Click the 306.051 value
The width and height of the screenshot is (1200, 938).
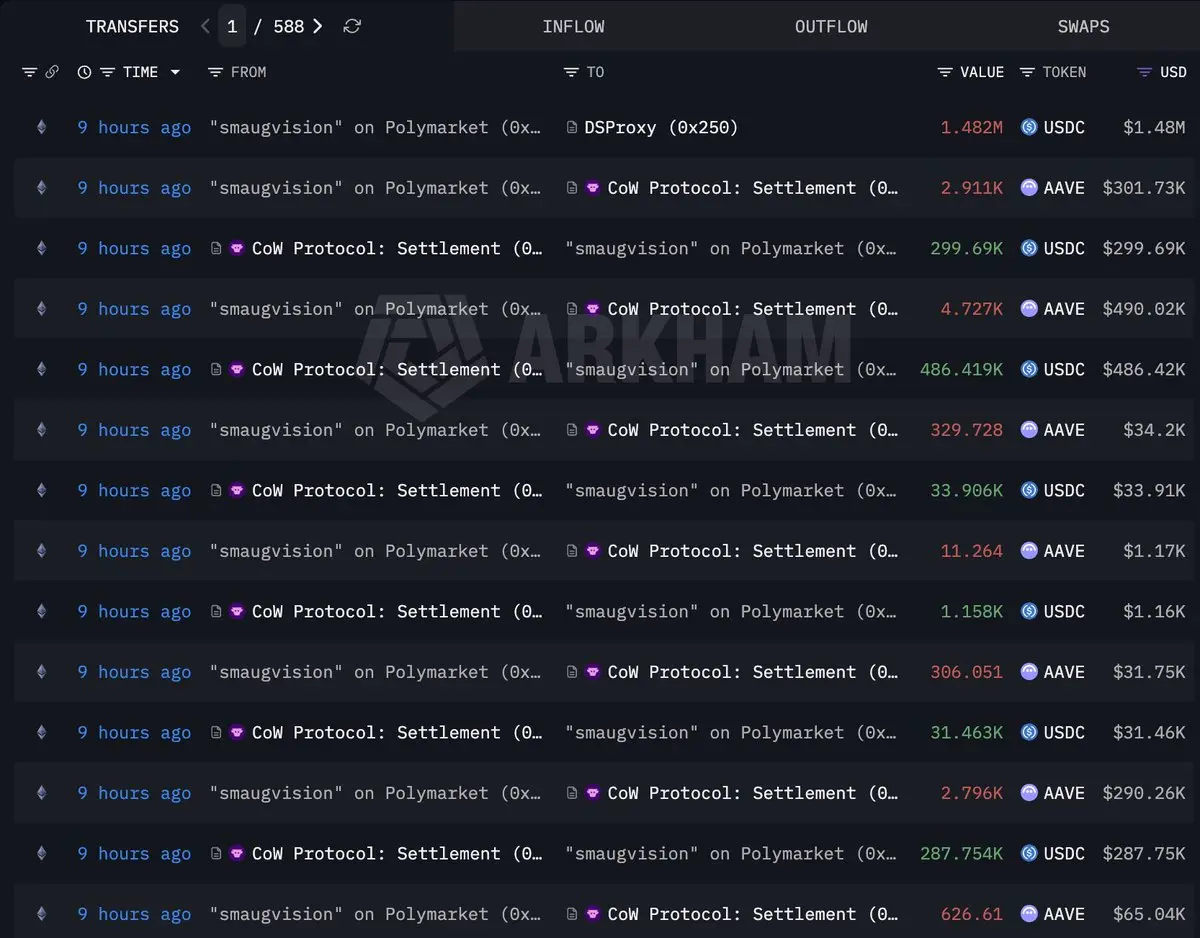[x=966, y=672]
